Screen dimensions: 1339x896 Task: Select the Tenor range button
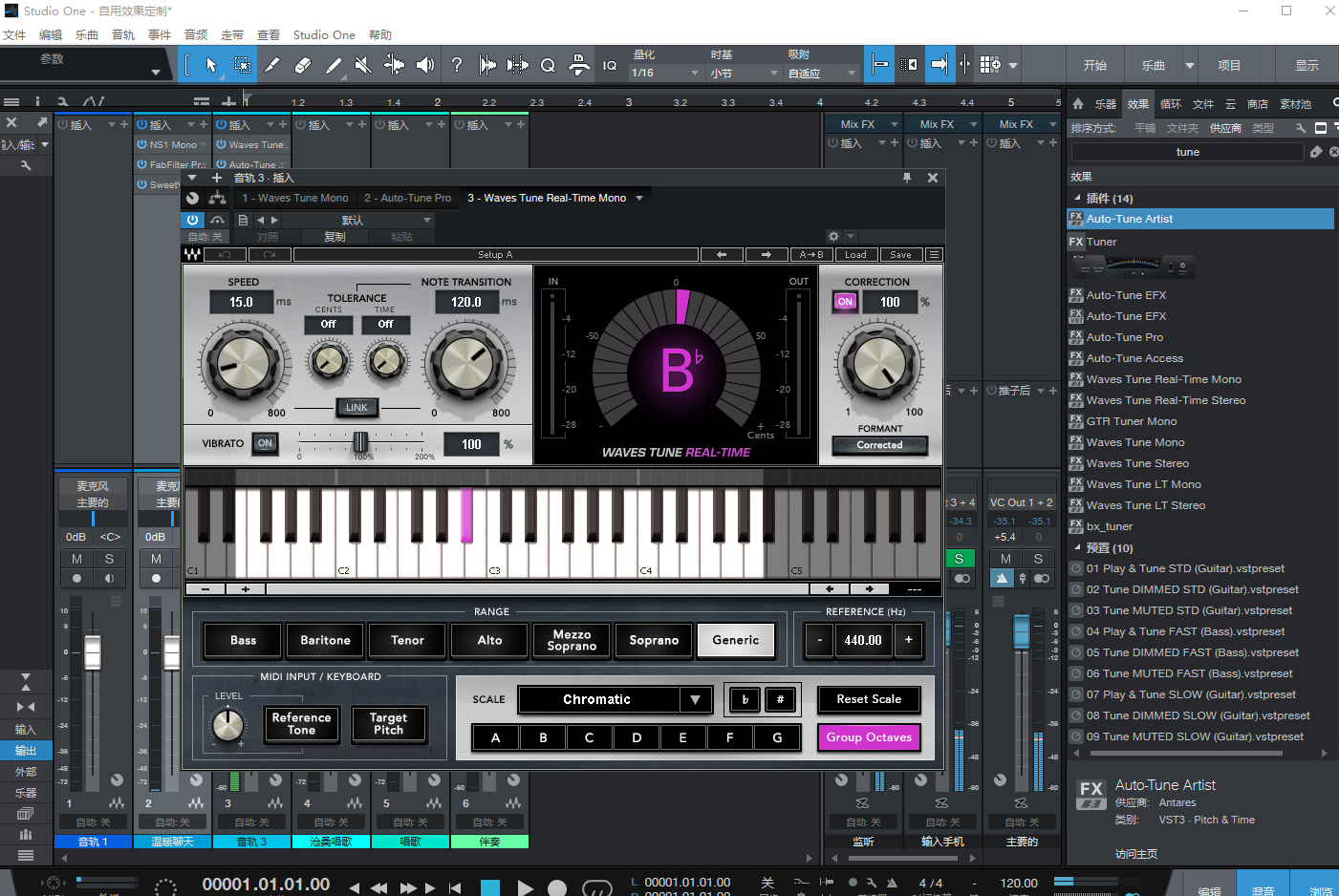[x=407, y=640]
